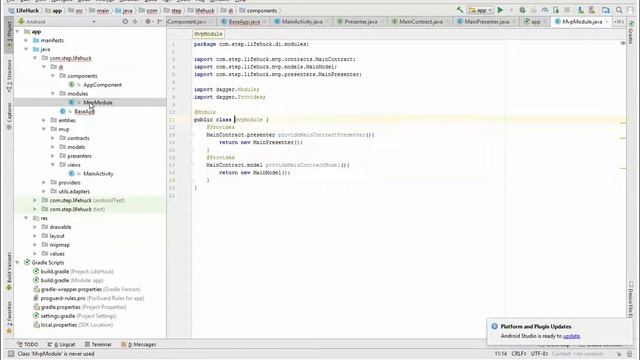Open the 1: Project side tool window
Screen dimensions: 640x360
click(9, 35)
